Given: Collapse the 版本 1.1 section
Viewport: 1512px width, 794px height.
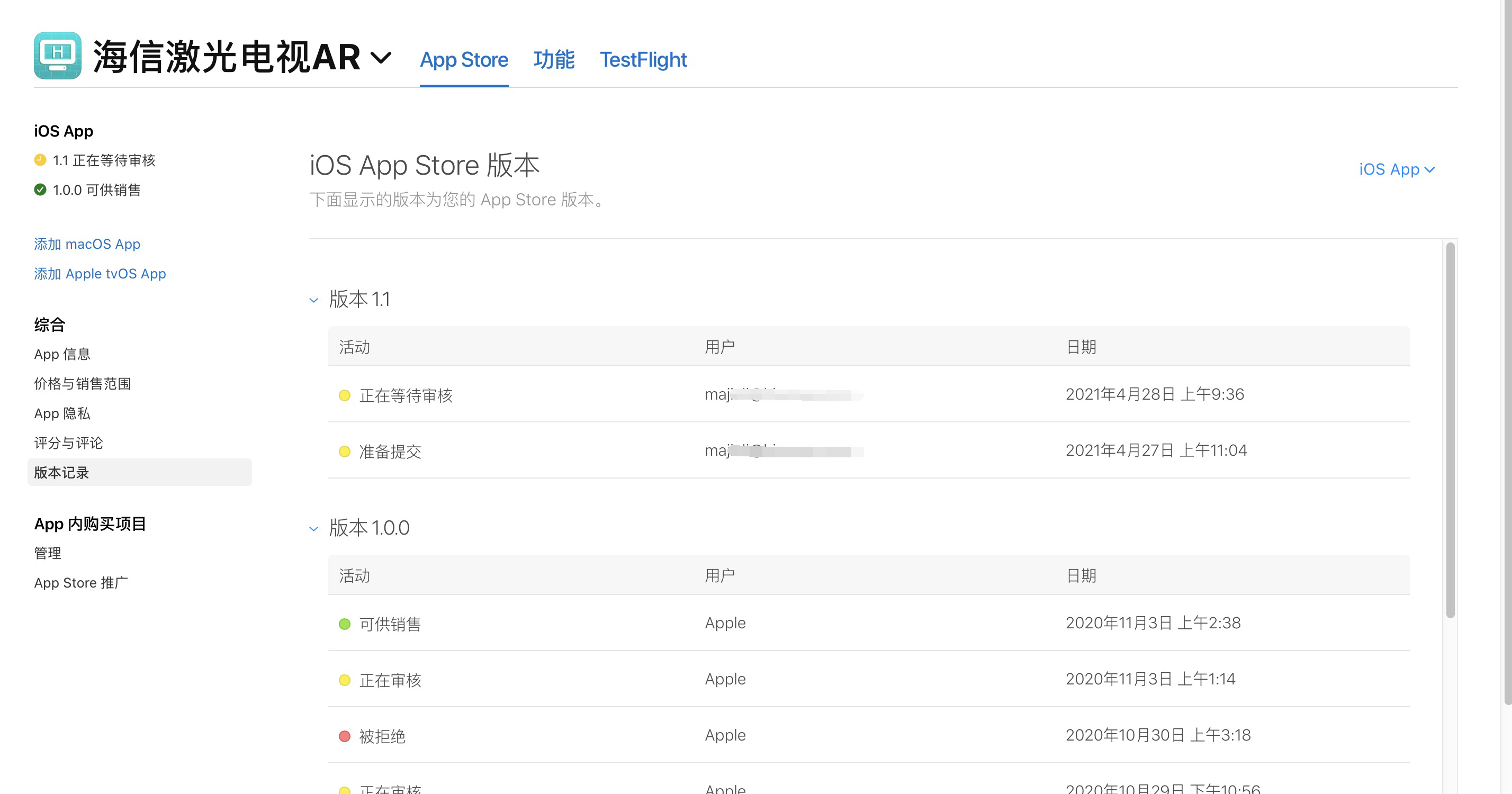Looking at the screenshot, I should tap(314, 300).
